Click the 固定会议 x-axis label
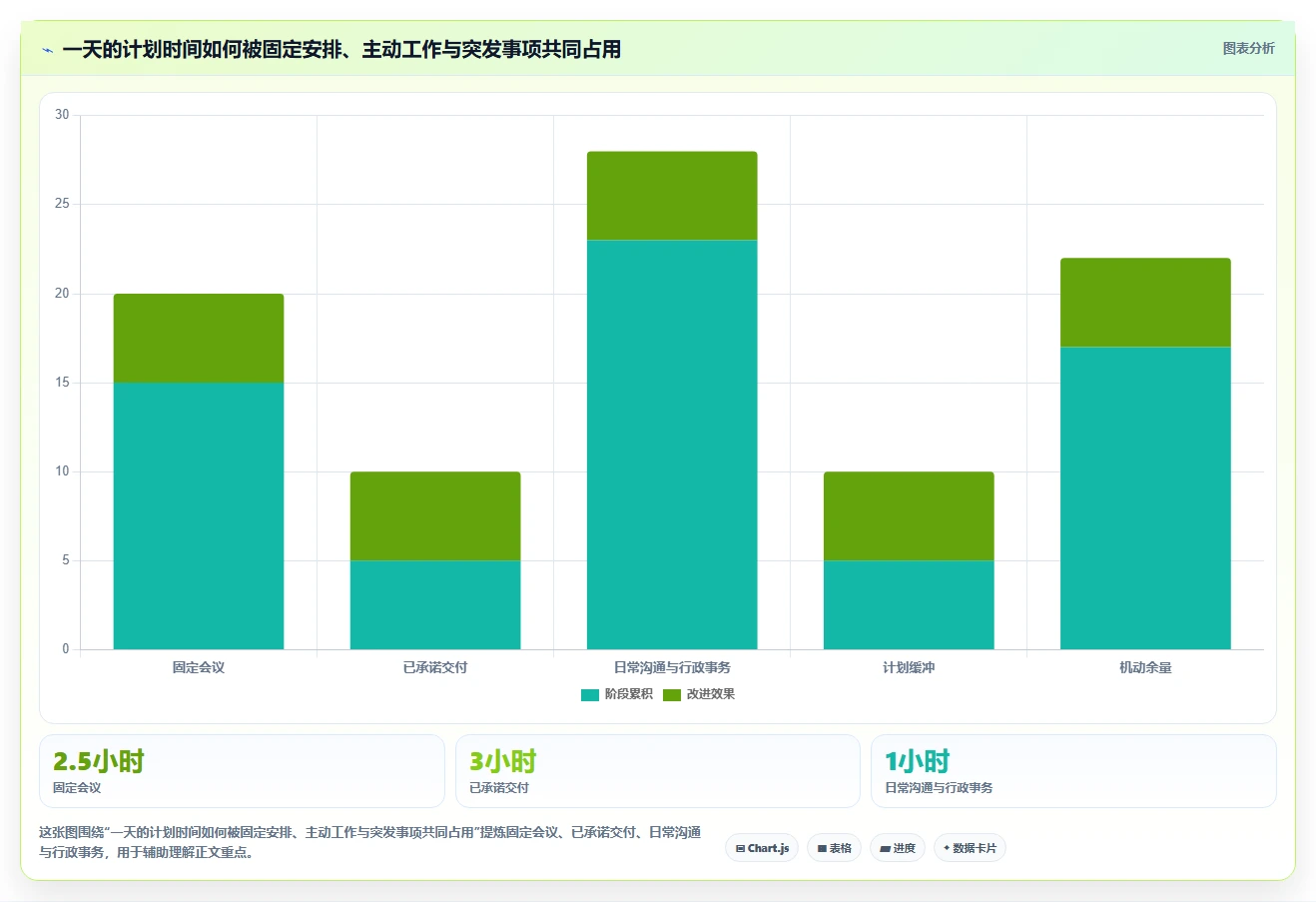The width and height of the screenshot is (1316, 902). (199, 667)
